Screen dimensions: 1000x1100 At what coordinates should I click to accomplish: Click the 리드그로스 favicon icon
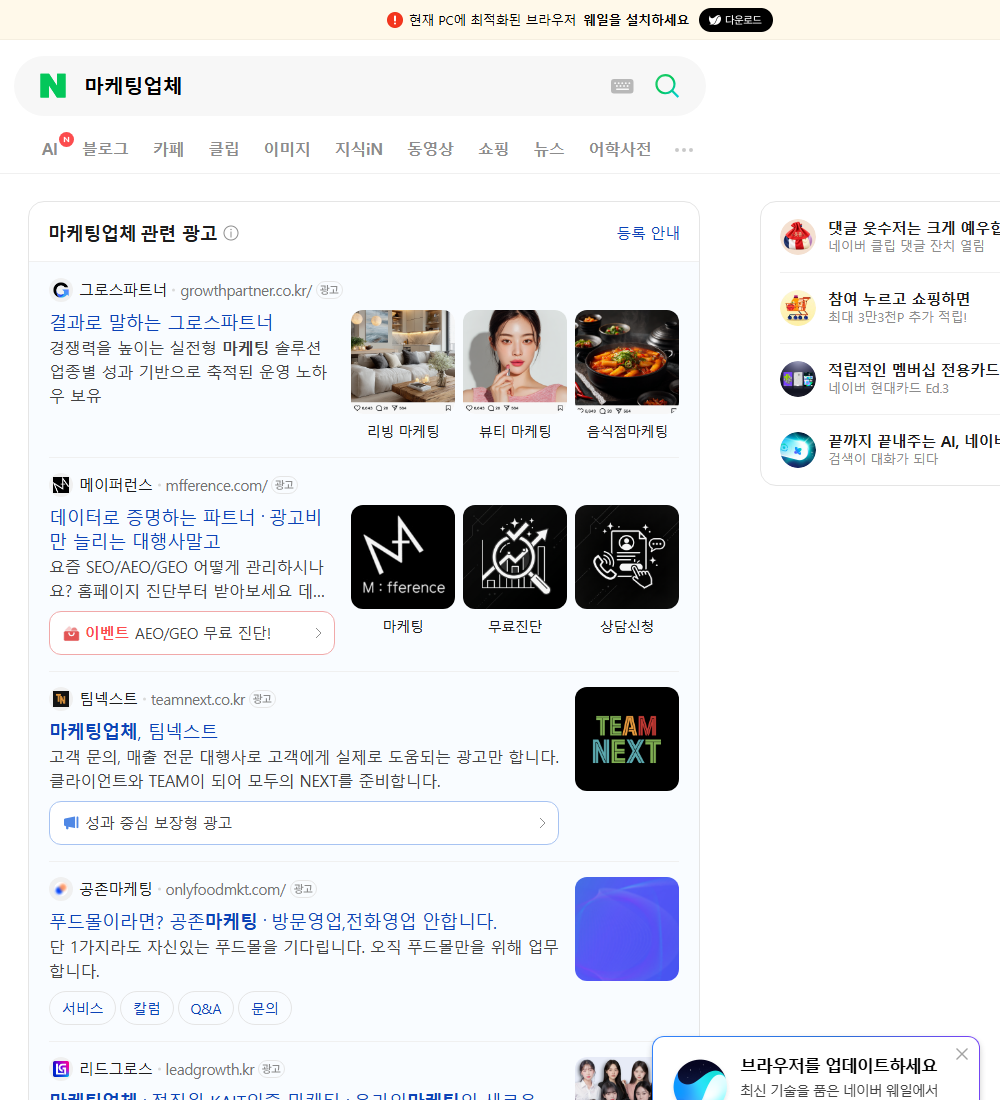click(x=61, y=1068)
